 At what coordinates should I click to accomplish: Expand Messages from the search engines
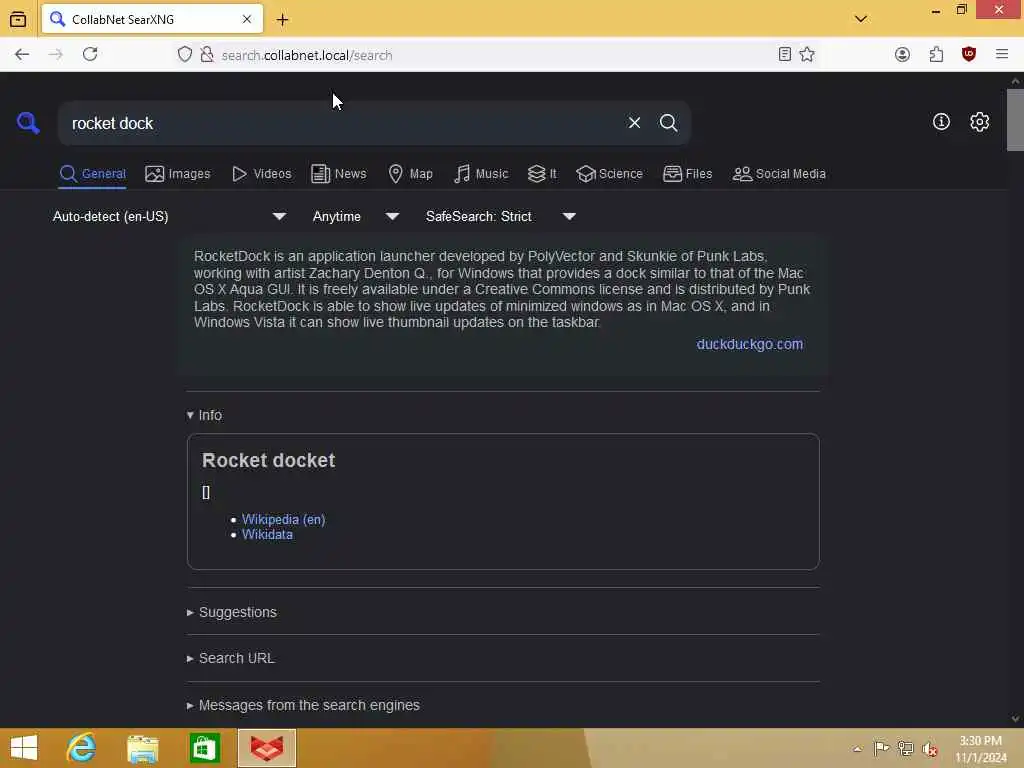[x=303, y=705]
